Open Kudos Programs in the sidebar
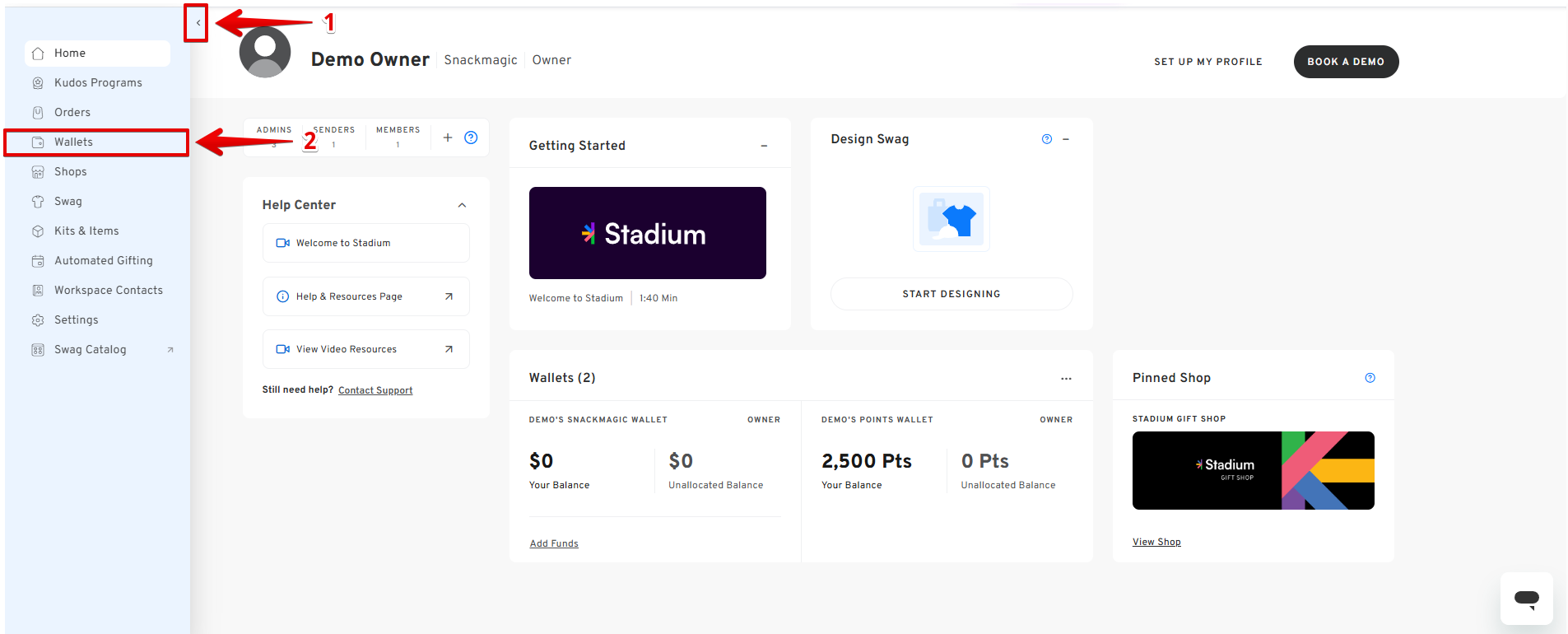Viewport: 1568px width, 634px height. coord(98,83)
